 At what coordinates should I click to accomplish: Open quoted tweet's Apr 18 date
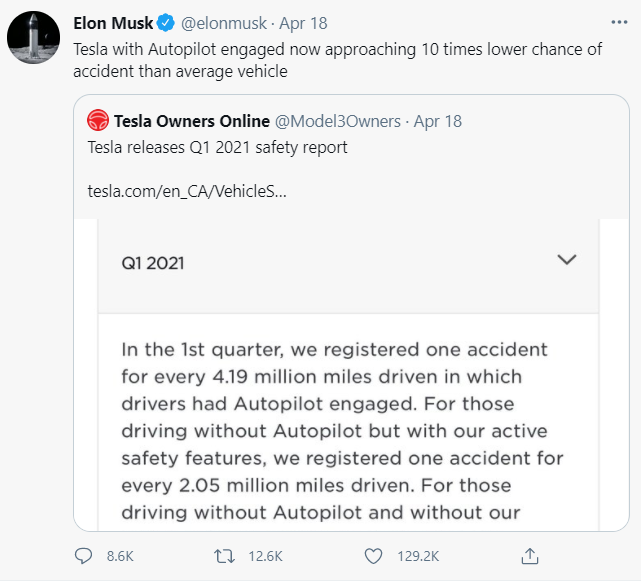coord(438,121)
